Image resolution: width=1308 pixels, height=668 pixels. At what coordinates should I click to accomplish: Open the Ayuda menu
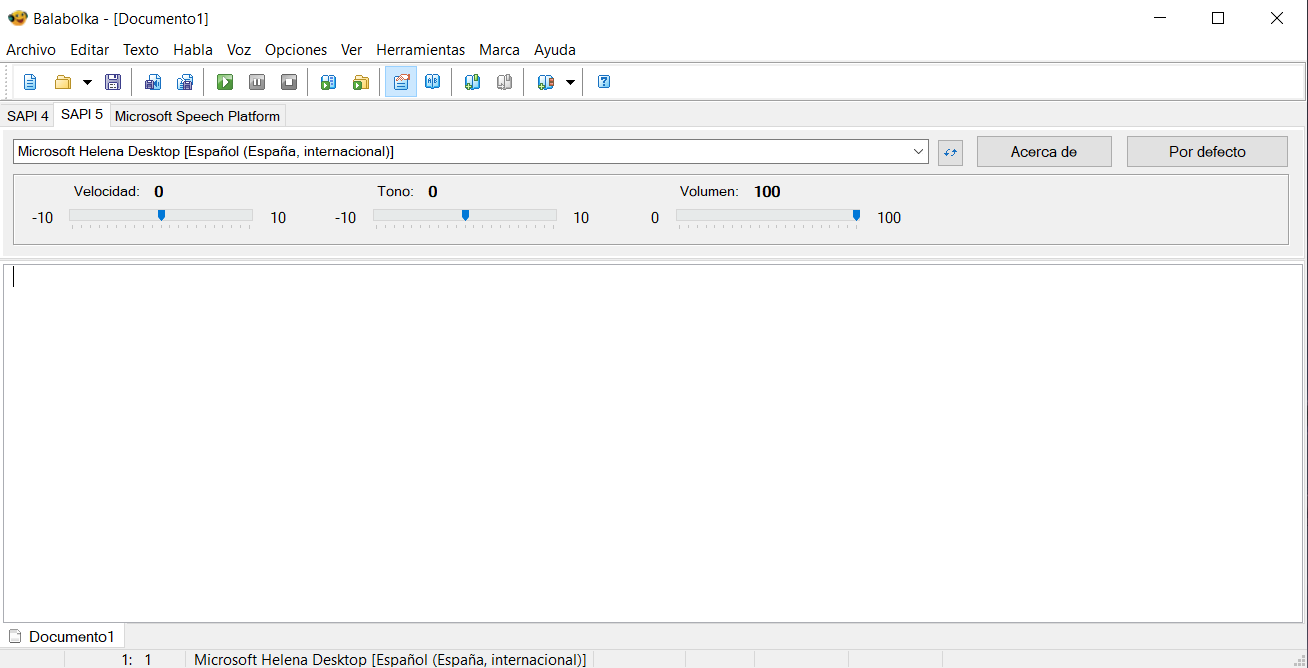555,50
